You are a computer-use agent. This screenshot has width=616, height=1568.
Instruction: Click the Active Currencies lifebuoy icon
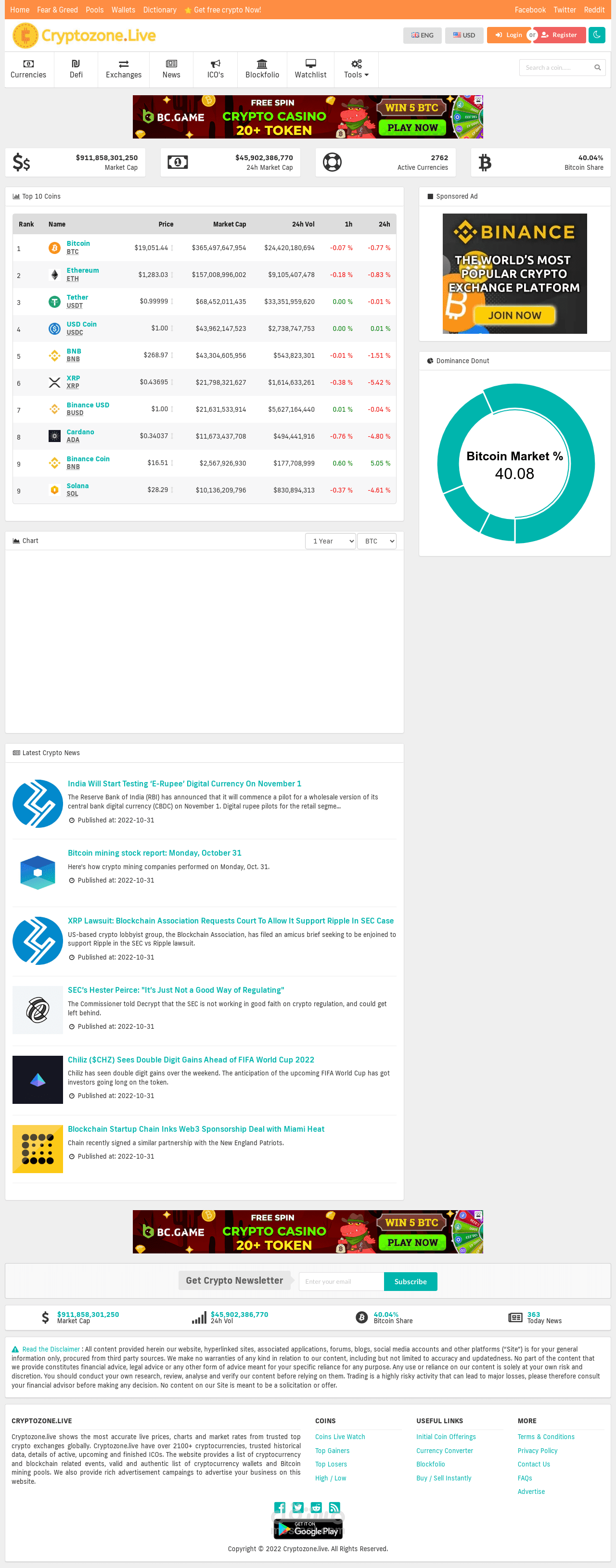coord(332,162)
